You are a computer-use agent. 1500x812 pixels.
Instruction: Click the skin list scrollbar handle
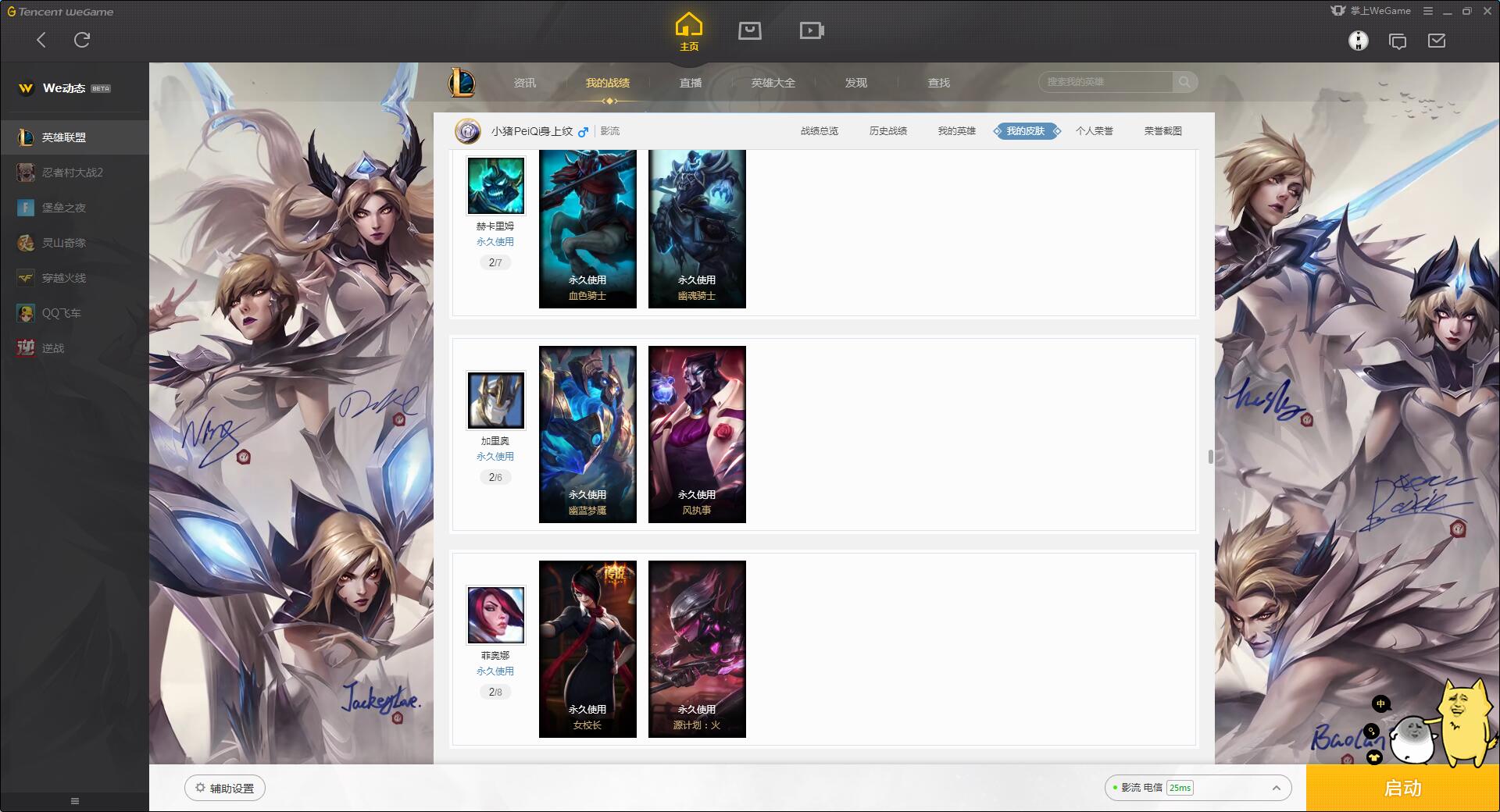point(1210,457)
